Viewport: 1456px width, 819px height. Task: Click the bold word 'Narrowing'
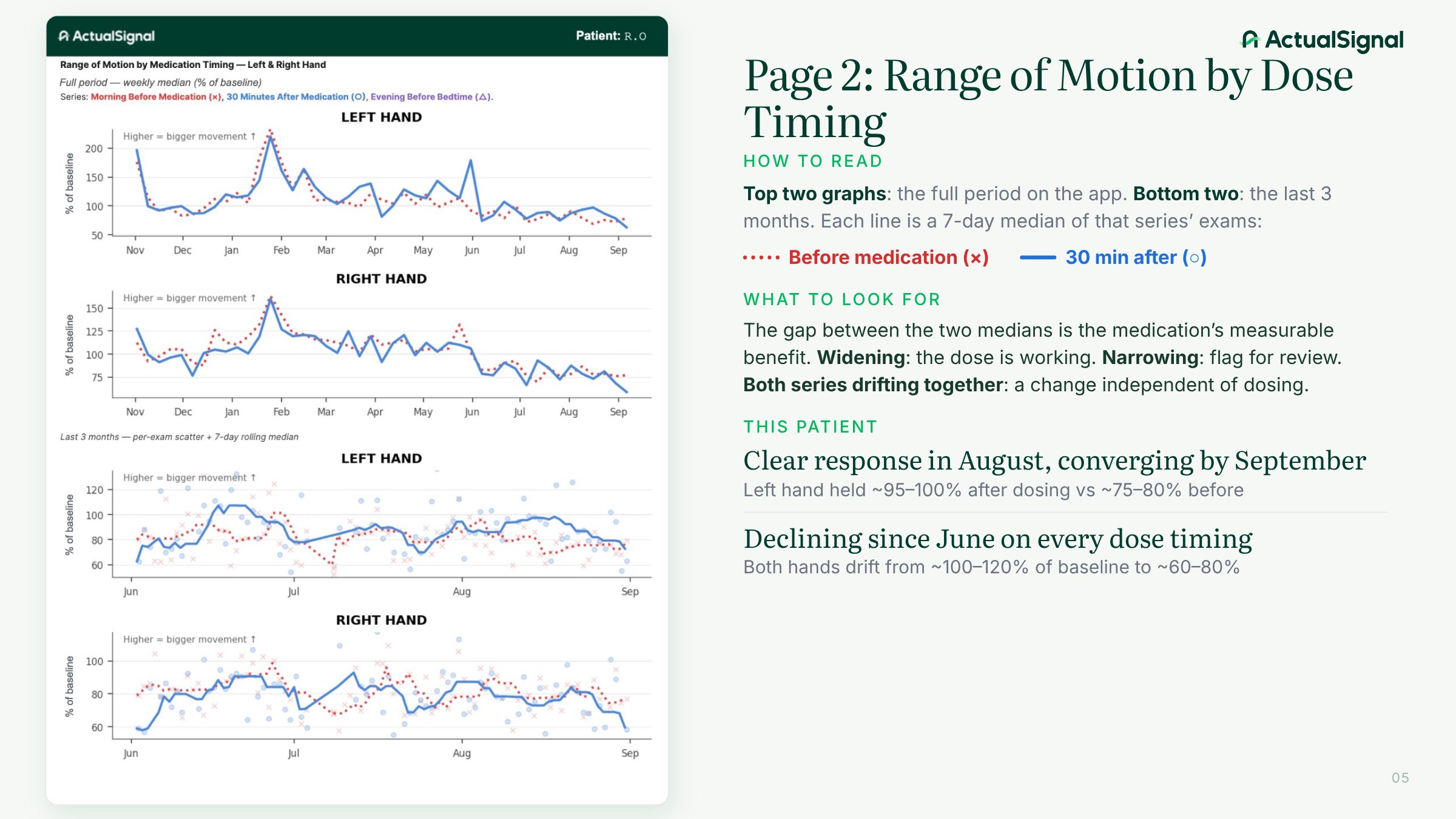coord(1150,358)
